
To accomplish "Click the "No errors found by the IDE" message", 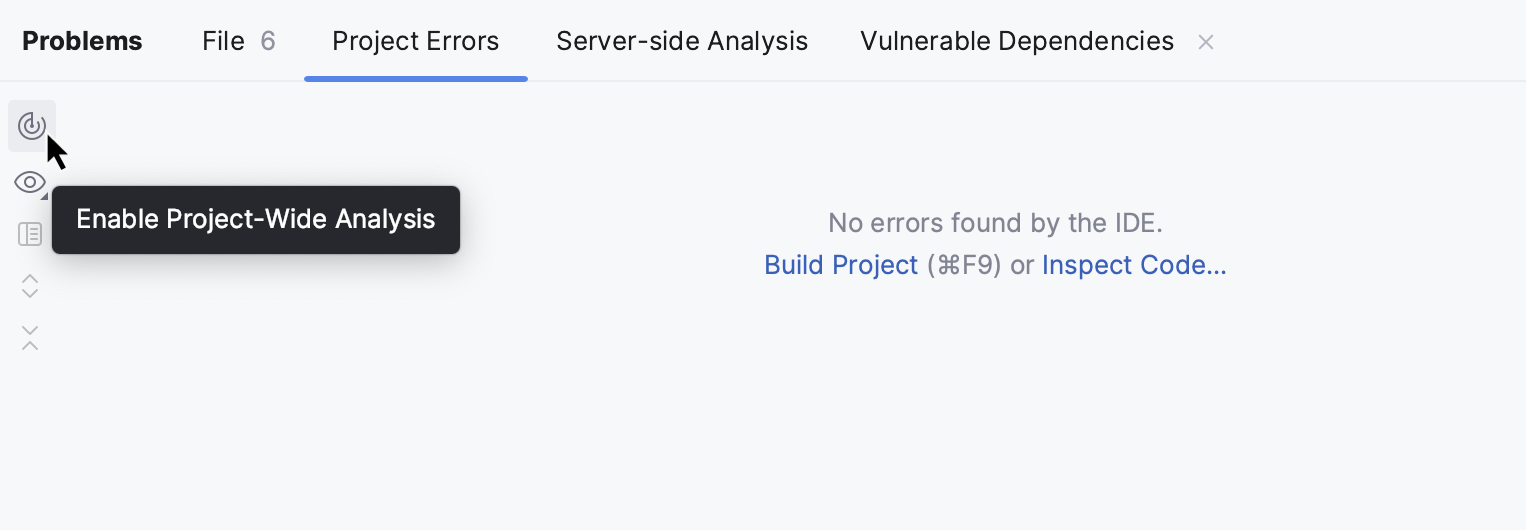I will point(995,222).
